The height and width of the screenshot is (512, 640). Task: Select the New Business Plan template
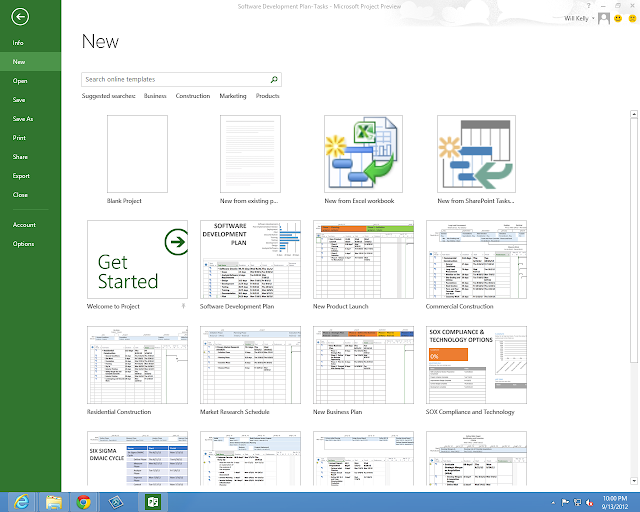(x=363, y=365)
